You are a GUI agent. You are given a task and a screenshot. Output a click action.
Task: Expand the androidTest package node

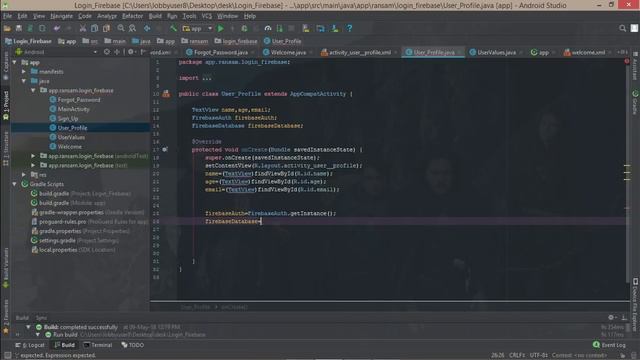point(33,156)
